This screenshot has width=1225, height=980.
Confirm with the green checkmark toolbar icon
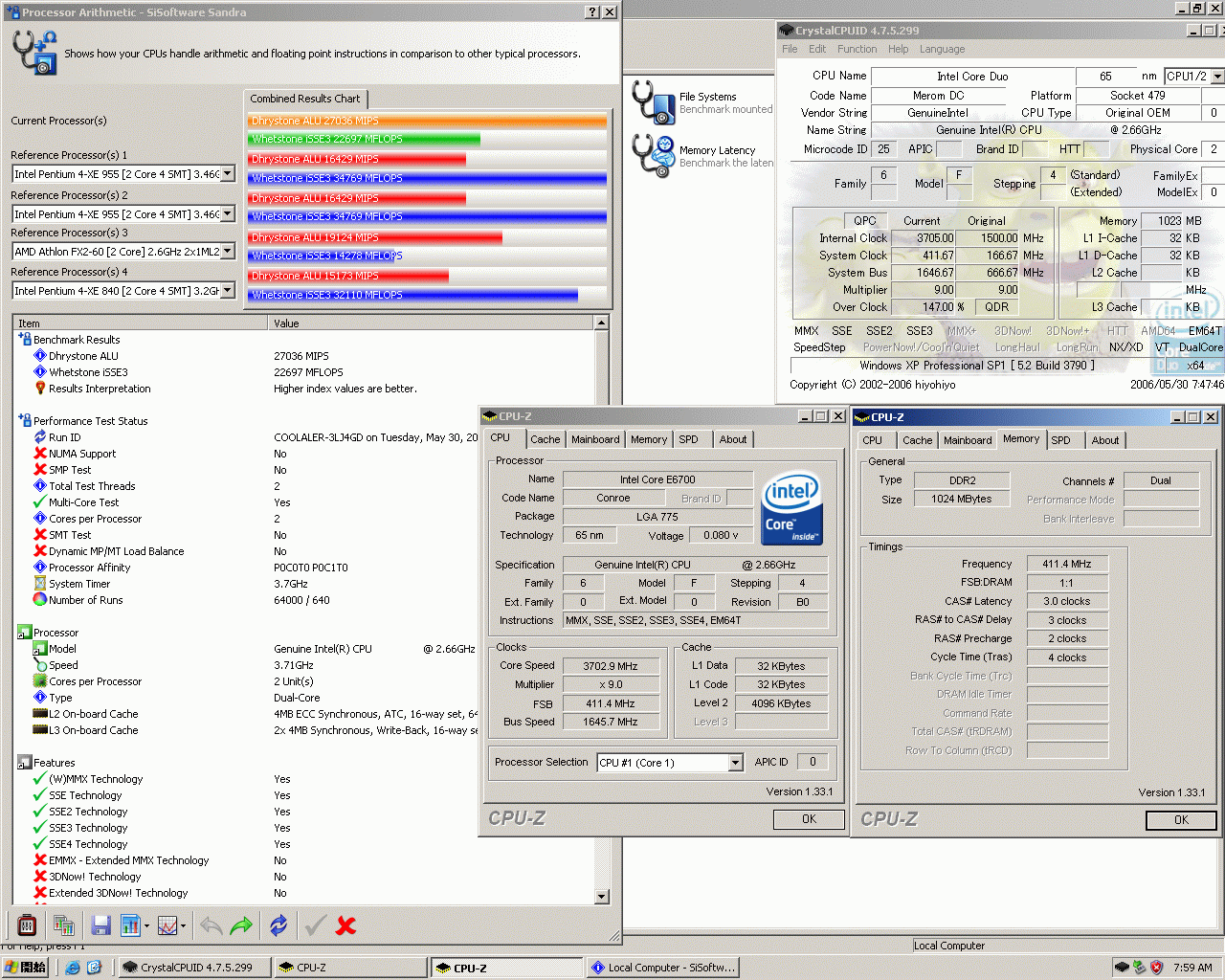coord(314,924)
